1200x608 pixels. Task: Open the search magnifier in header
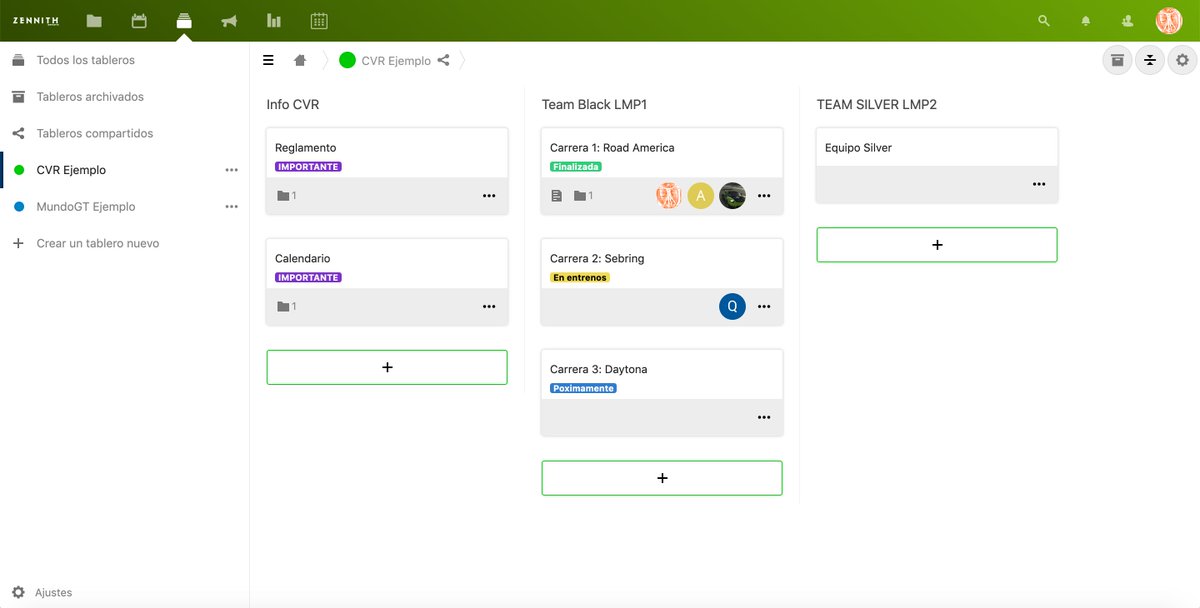(1044, 20)
